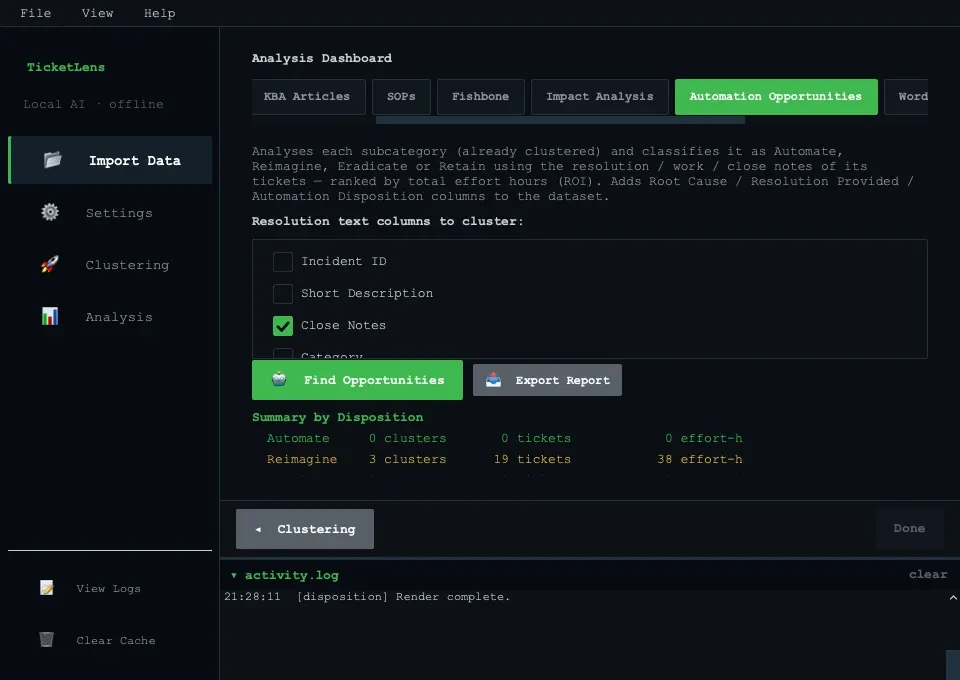The width and height of the screenshot is (960, 680).
Task: Click the '3 clusters' value
Action: click(x=408, y=459)
